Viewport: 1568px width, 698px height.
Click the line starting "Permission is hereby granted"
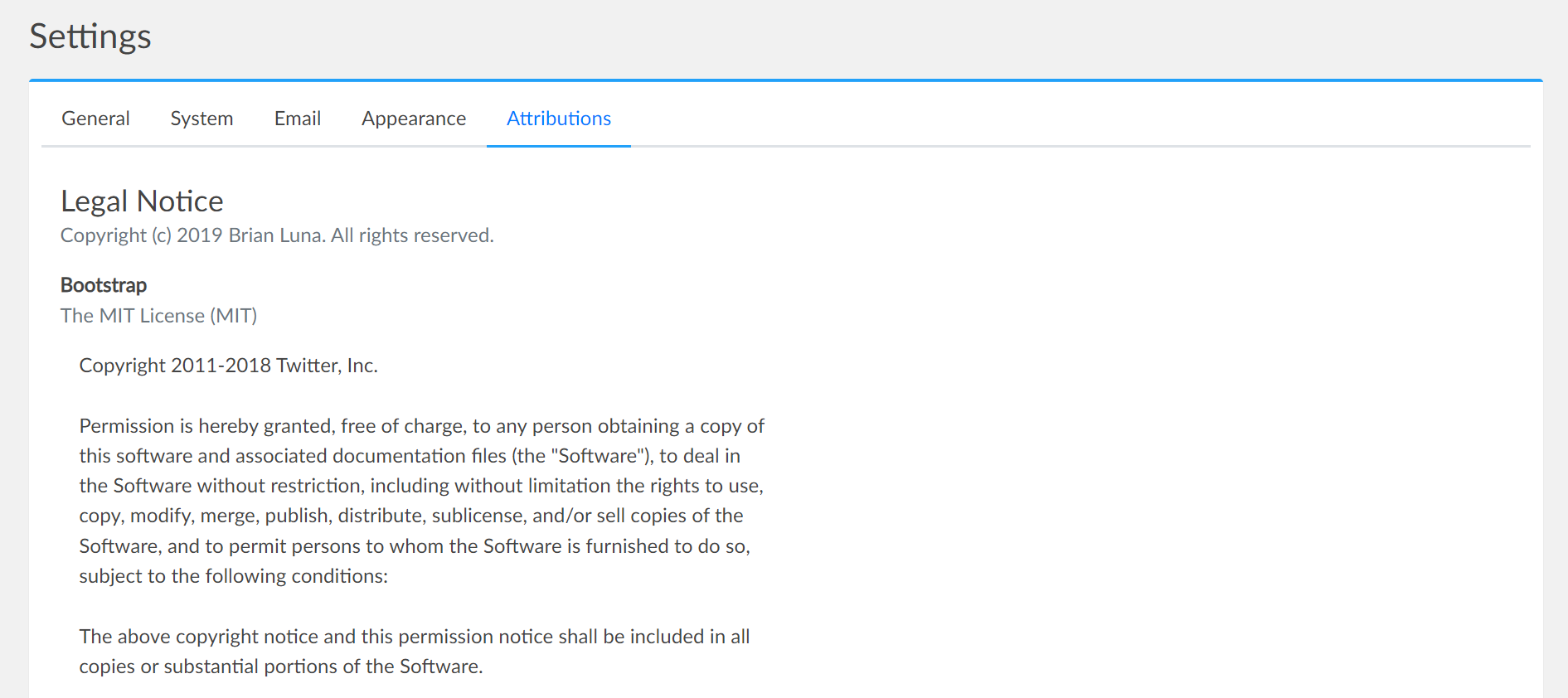(421, 426)
